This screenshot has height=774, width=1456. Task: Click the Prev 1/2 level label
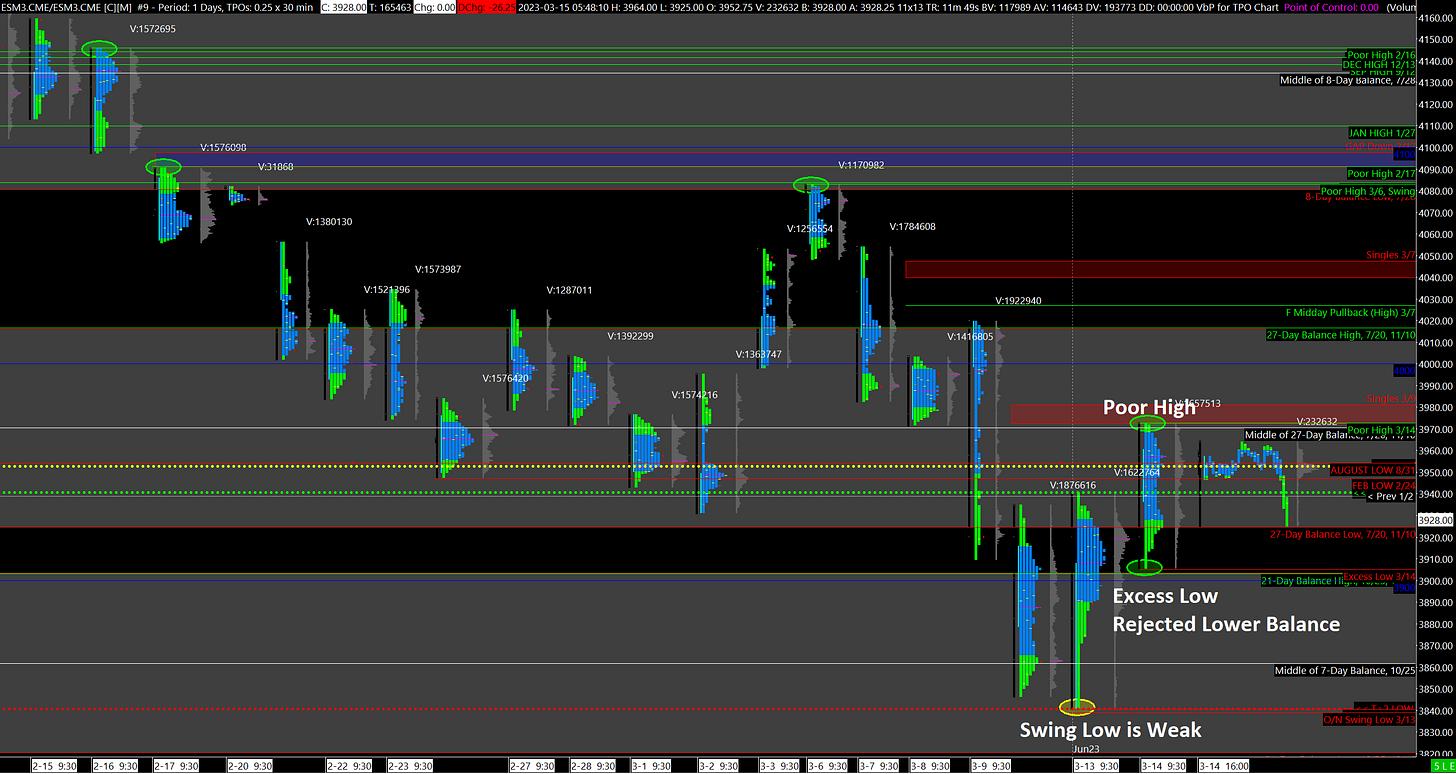point(1391,497)
